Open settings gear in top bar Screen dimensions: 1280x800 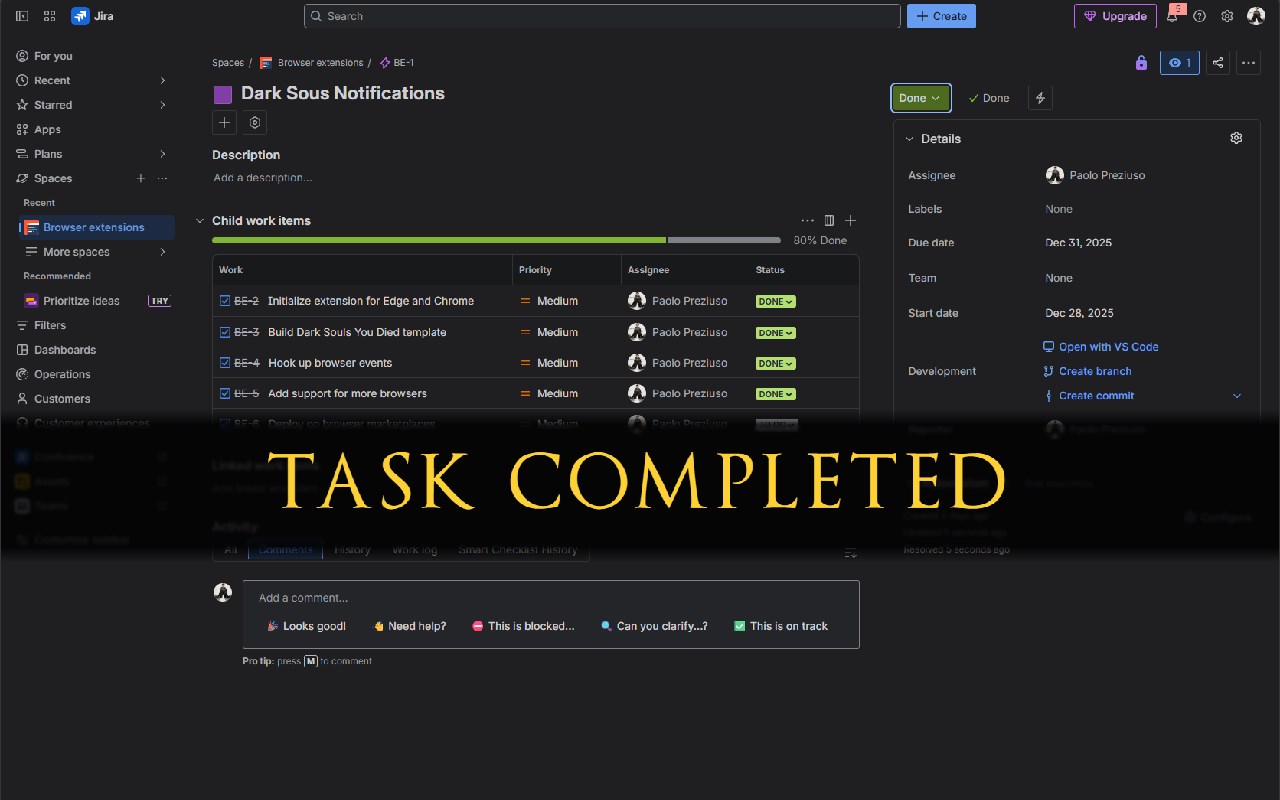point(1227,16)
